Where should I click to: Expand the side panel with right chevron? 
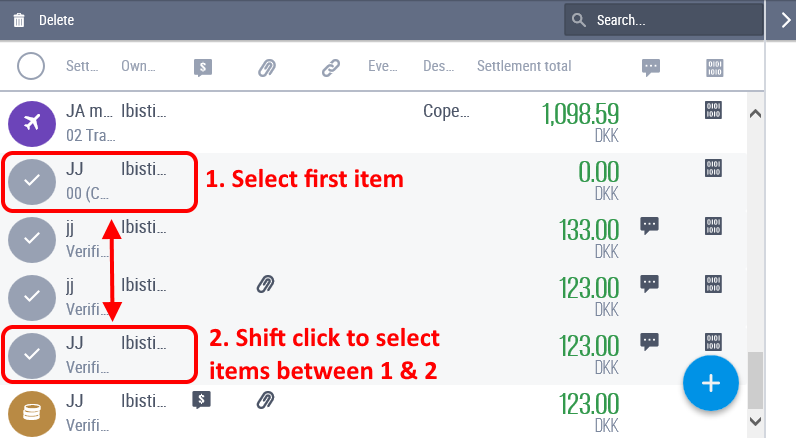click(x=786, y=20)
